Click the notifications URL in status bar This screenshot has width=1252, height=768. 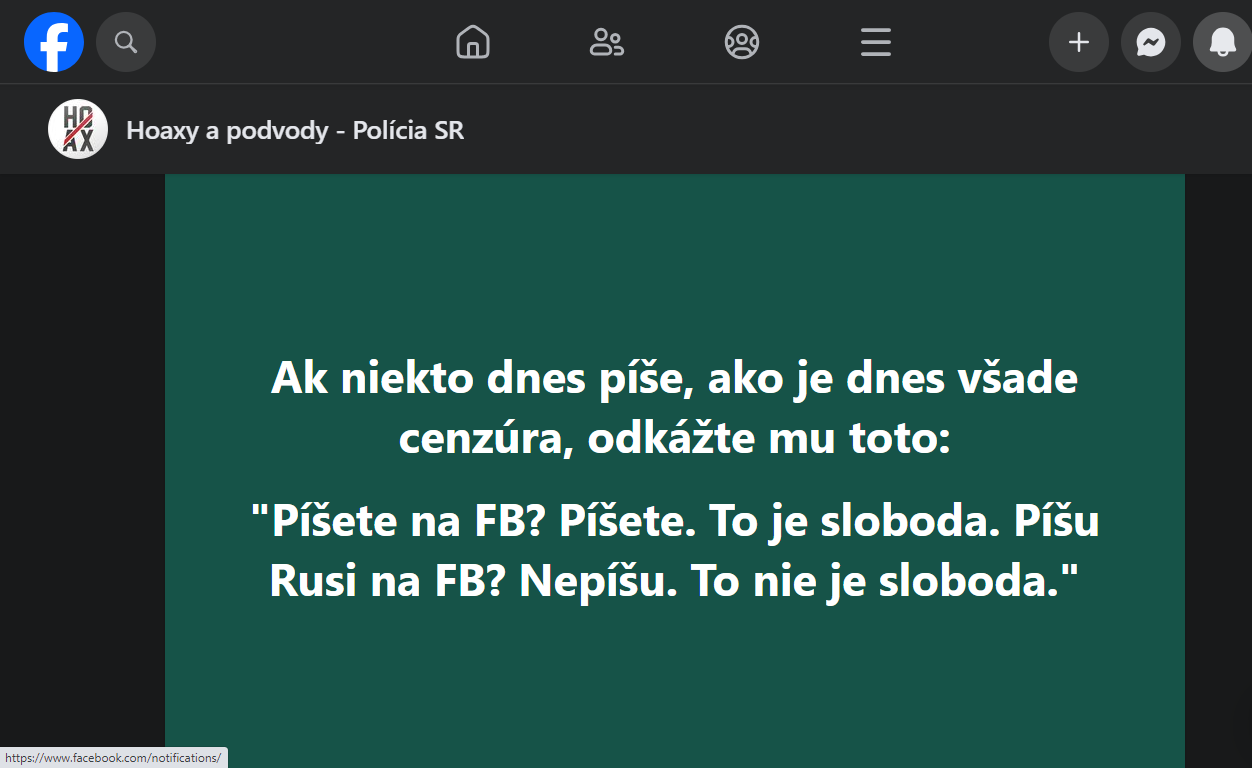(113, 758)
